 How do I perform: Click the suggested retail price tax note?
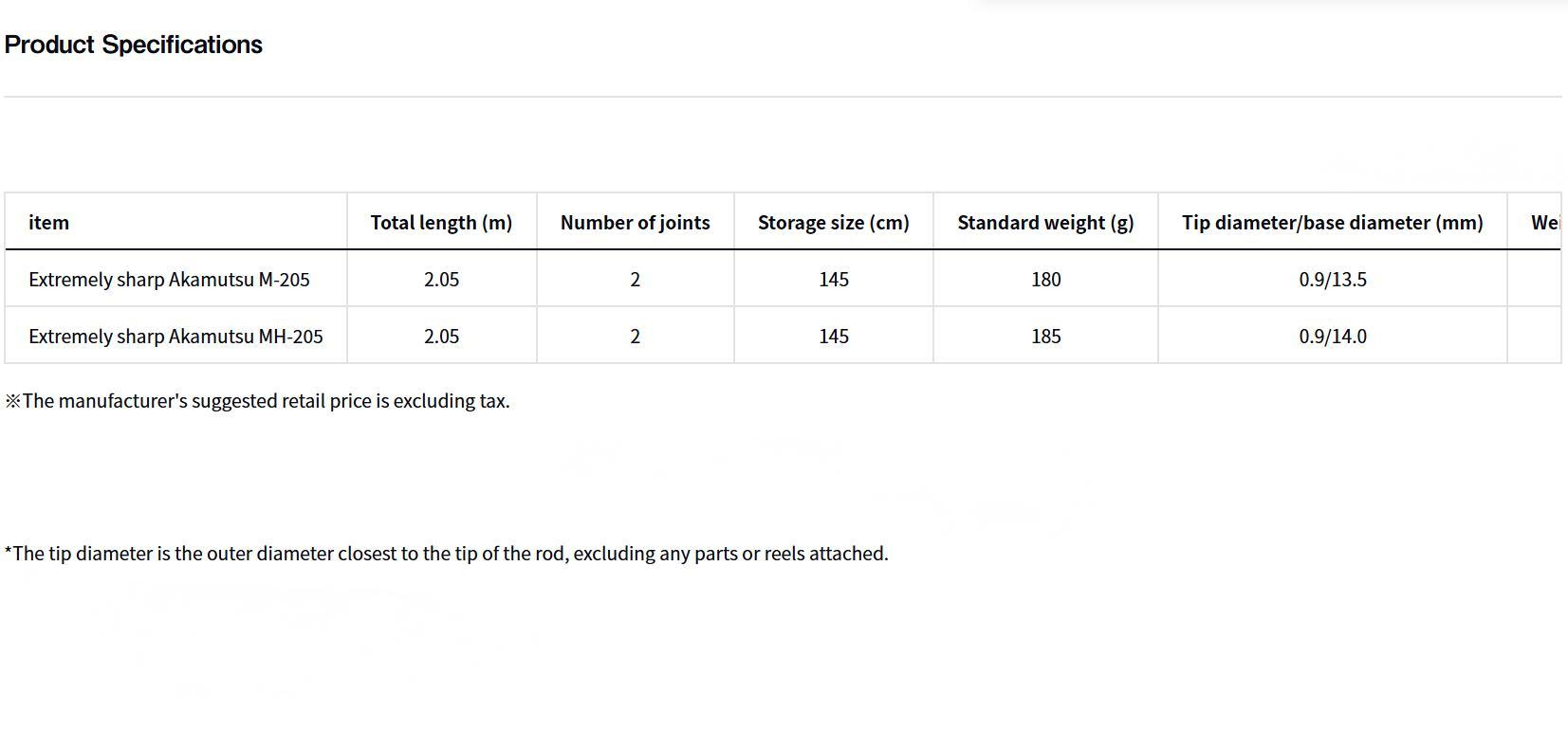click(257, 401)
